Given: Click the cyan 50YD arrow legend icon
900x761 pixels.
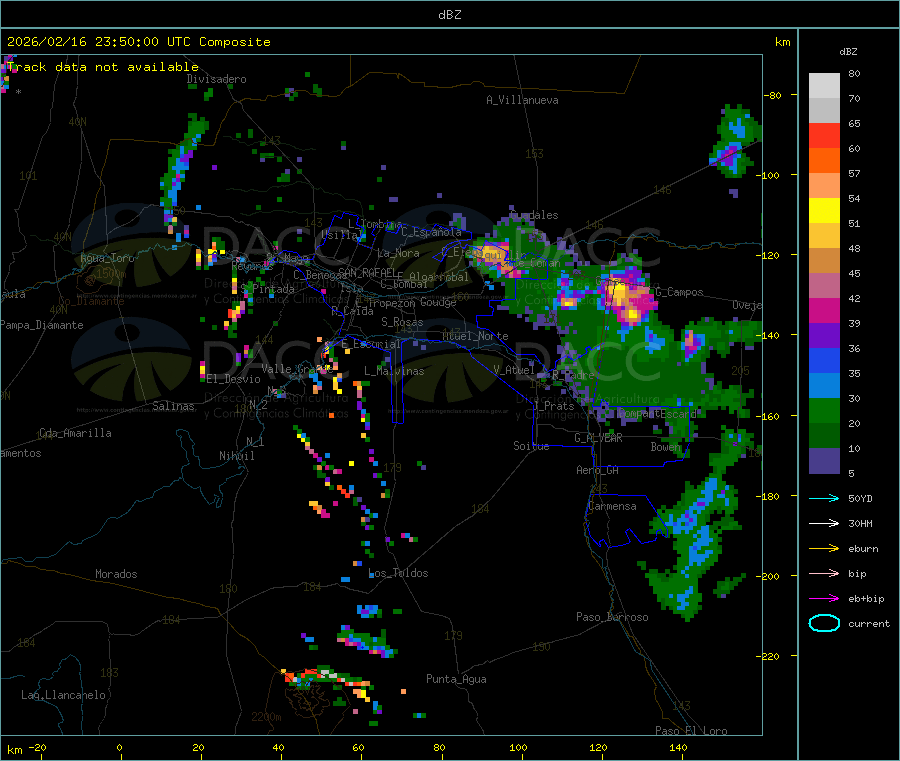Looking at the screenshot, I should (824, 498).
